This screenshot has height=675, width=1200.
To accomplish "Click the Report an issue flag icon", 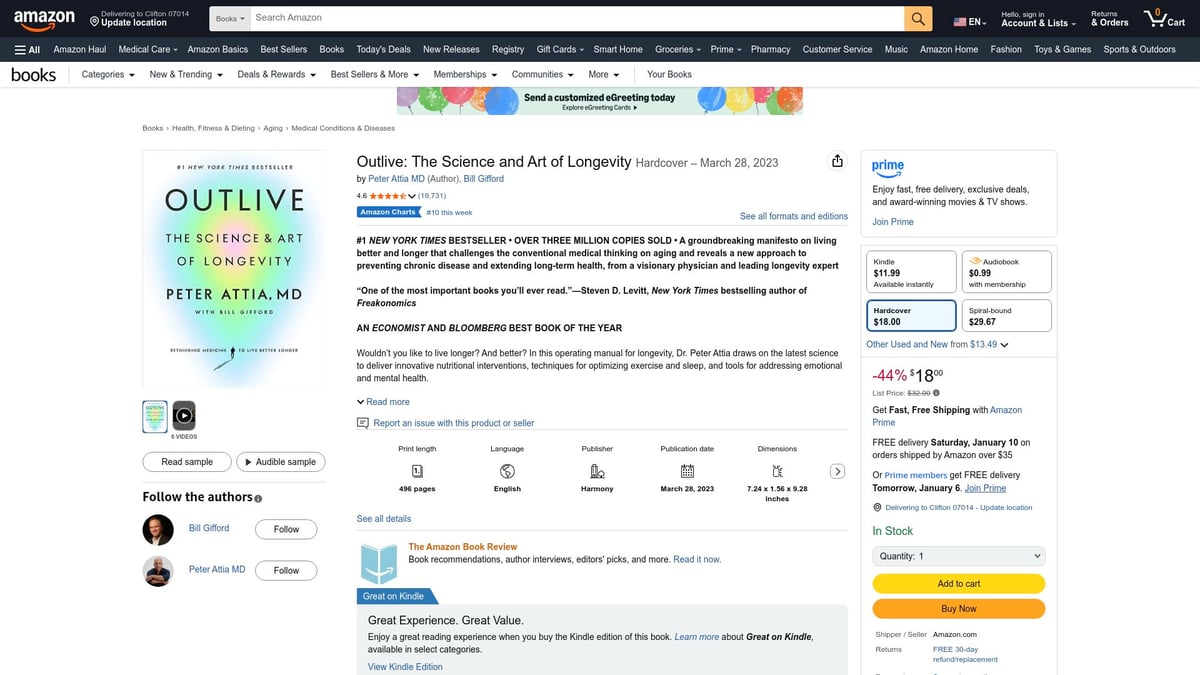I will 363,423.
